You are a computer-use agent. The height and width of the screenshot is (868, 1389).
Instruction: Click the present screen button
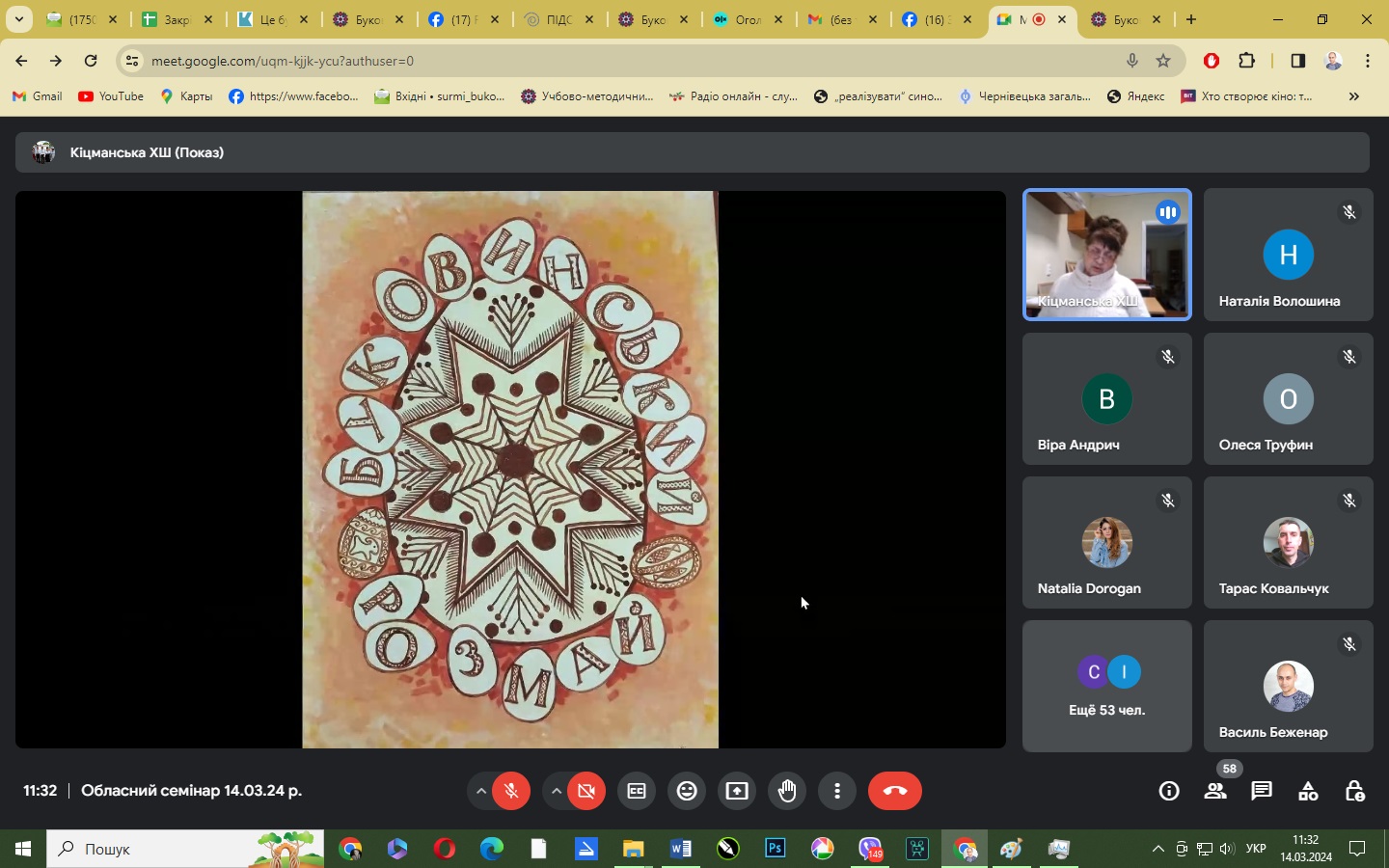[x=737, y=791]
